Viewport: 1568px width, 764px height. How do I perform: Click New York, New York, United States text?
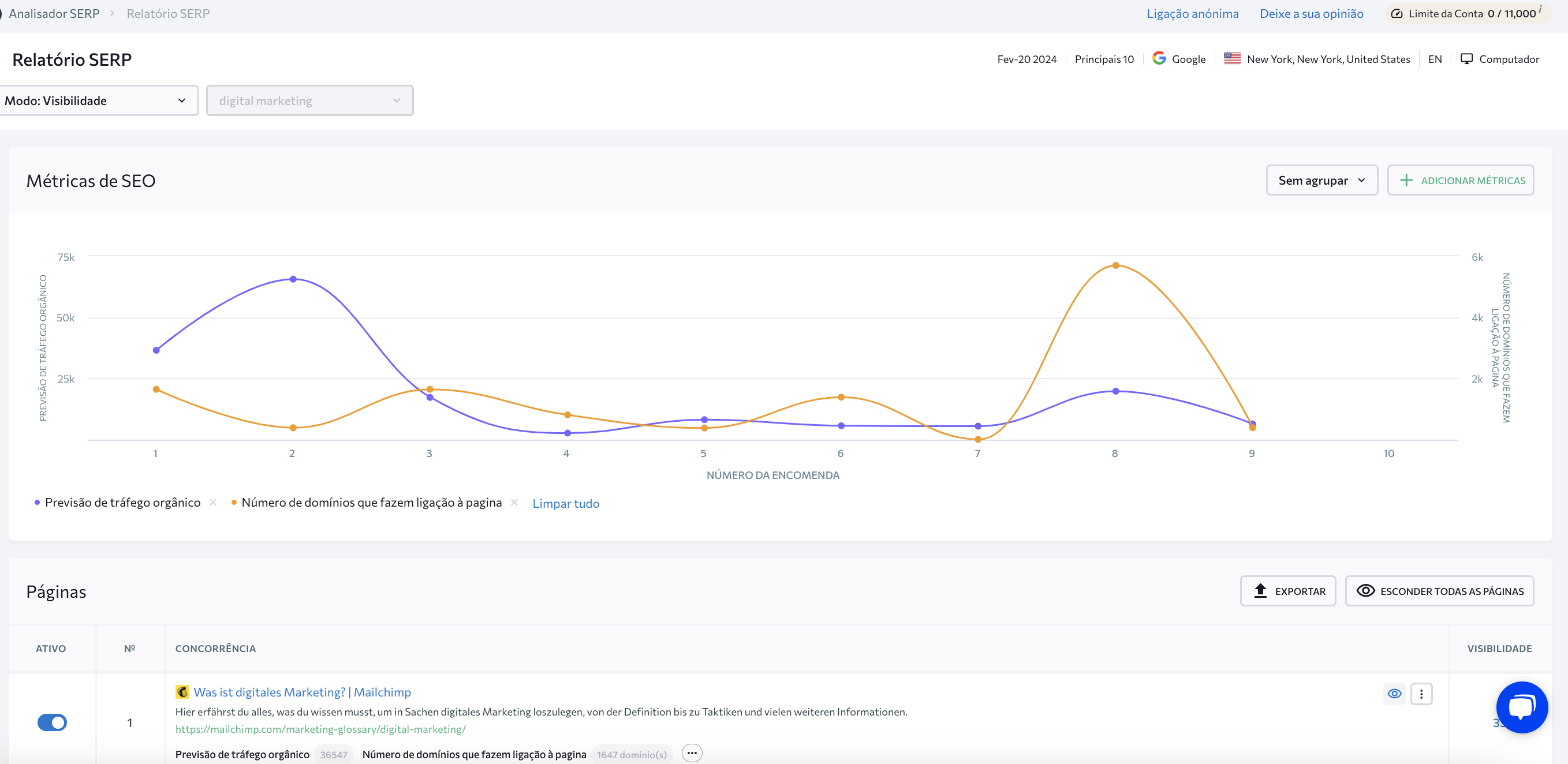(x=1328, y=59)
